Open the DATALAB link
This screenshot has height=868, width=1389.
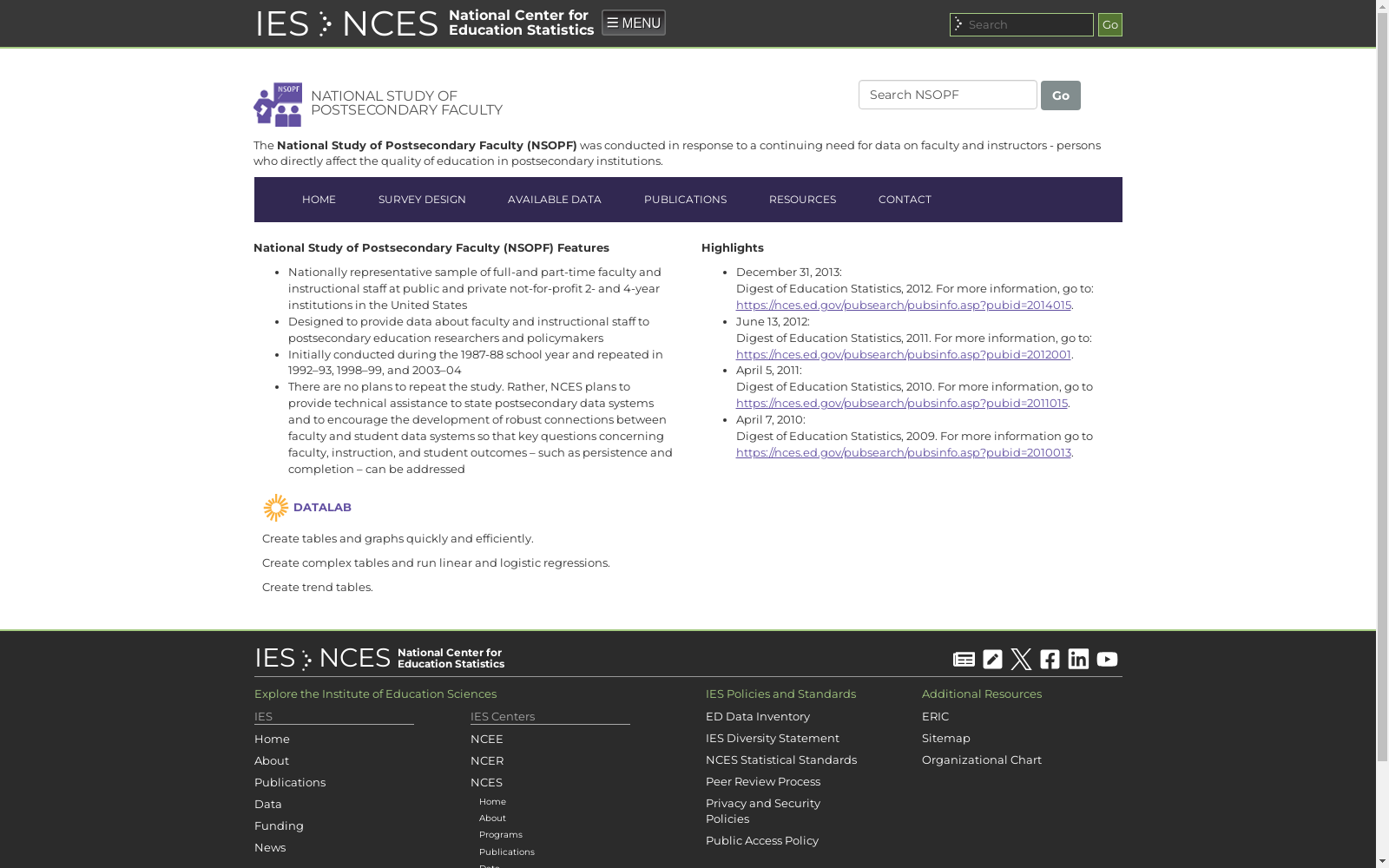tap(322, 507)
